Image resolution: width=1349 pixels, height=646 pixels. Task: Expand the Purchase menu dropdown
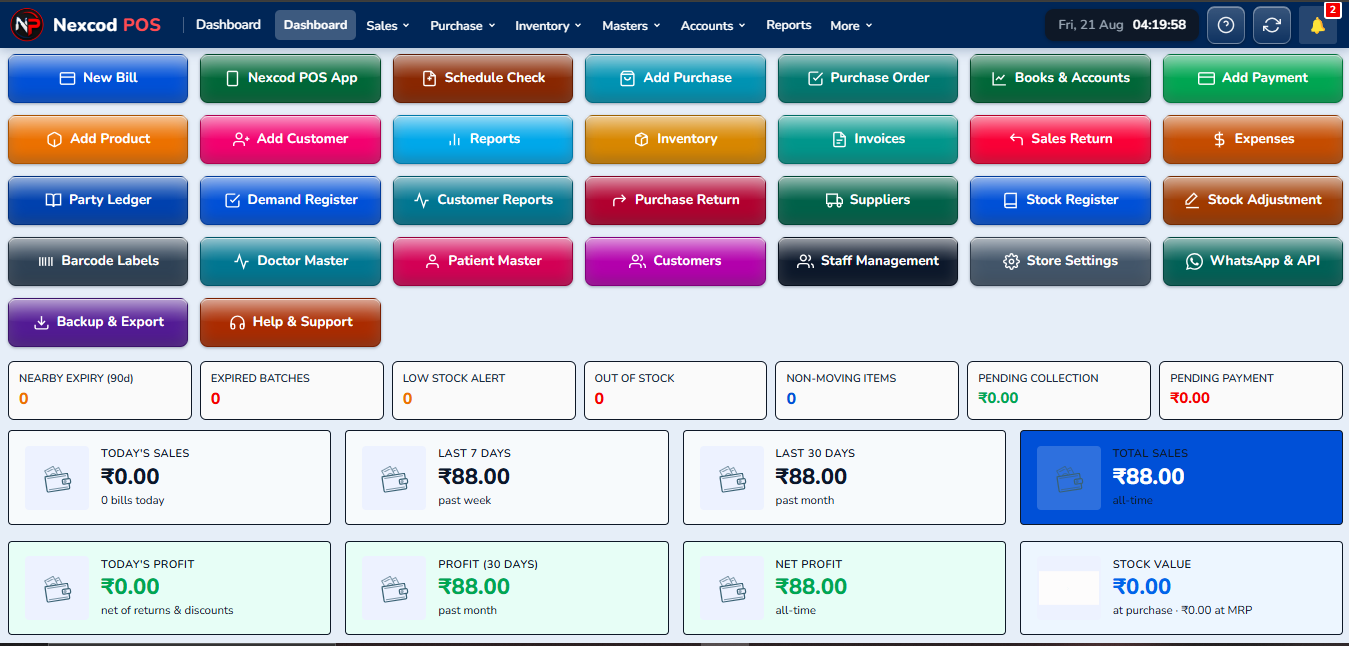463,26
